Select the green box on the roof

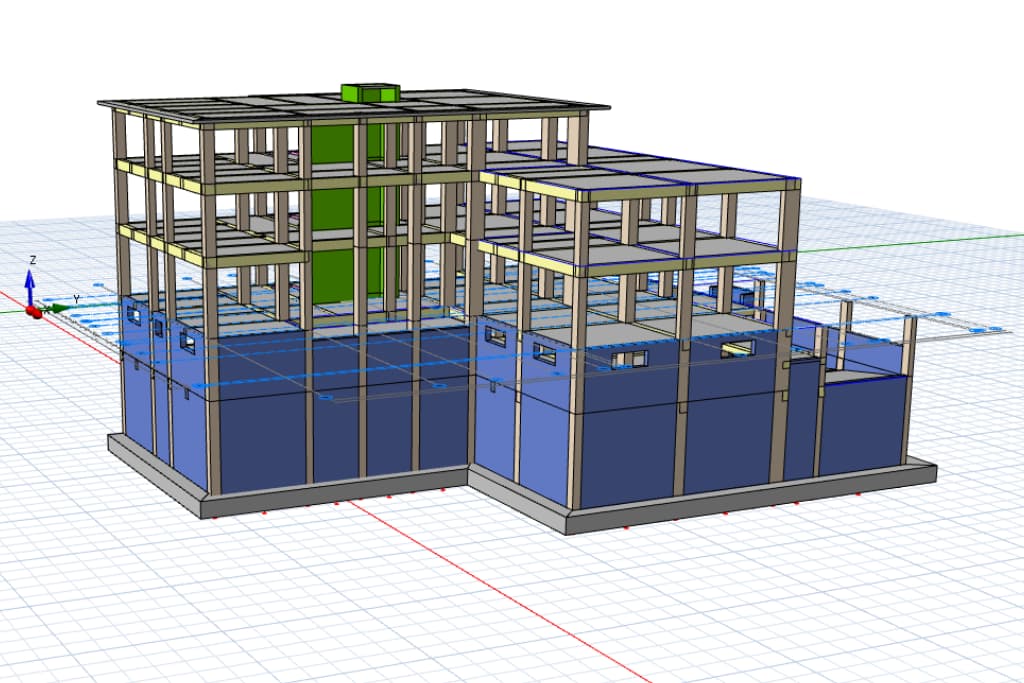[x=370, y=93]
